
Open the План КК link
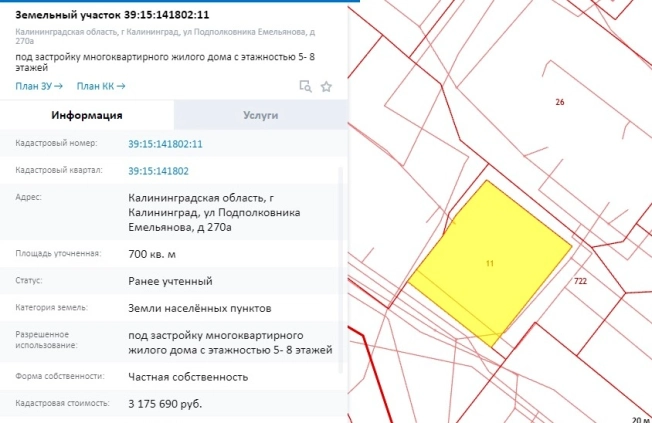coord(101,86)
